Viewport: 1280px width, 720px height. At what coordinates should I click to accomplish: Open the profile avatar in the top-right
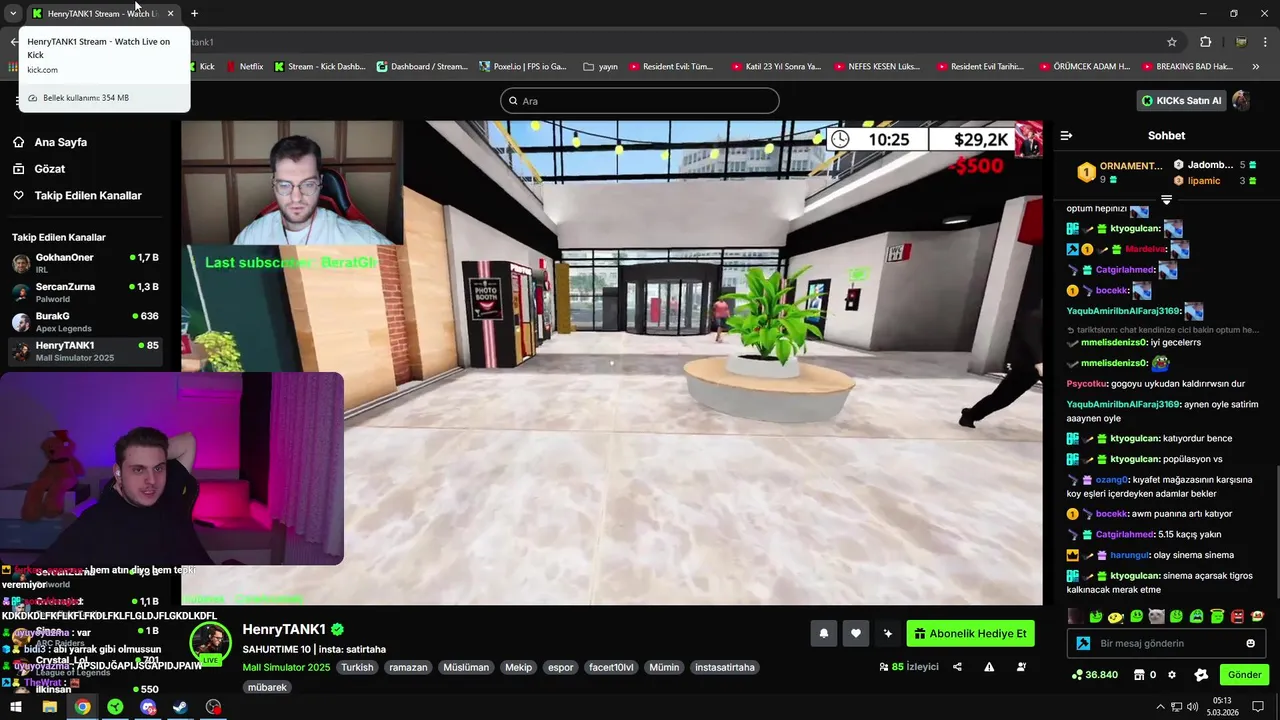1241,100
